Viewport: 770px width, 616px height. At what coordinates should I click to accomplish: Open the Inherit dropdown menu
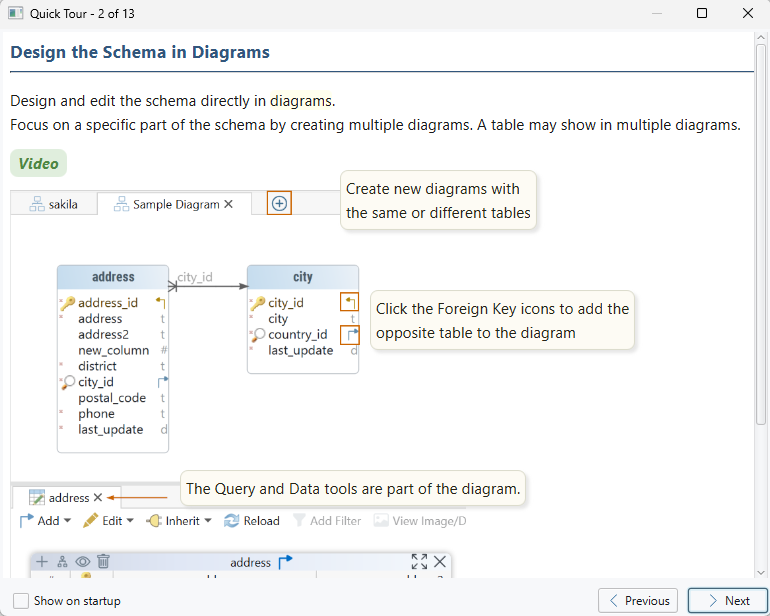[178, 521]
